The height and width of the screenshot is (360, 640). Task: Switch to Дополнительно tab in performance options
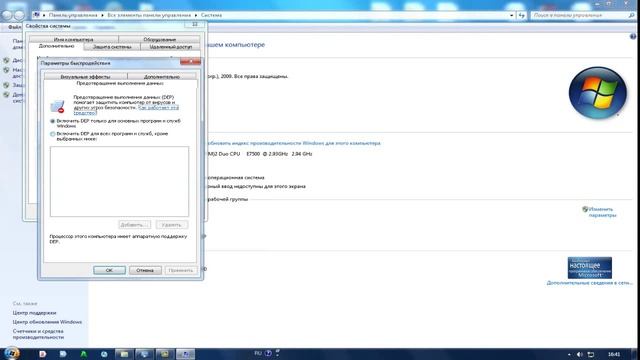(162, 76)
